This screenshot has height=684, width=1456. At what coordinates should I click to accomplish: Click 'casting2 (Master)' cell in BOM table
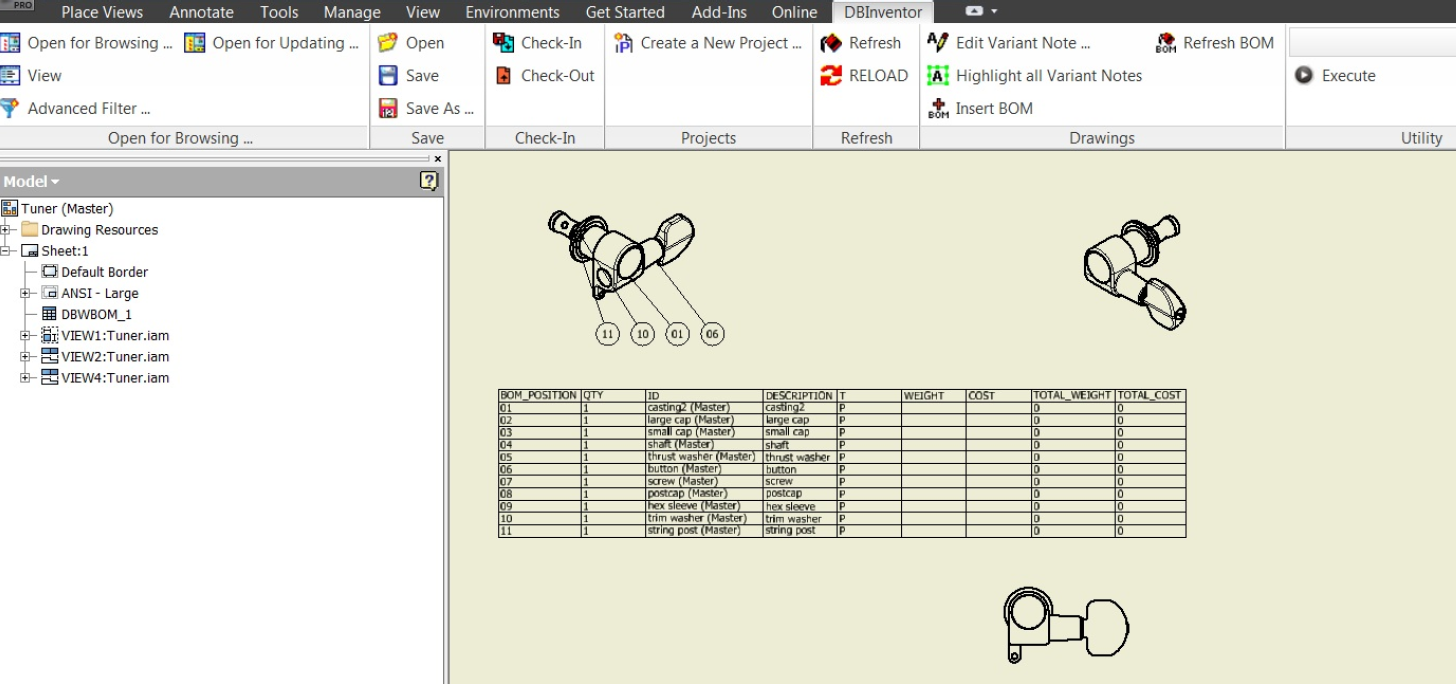704,408
